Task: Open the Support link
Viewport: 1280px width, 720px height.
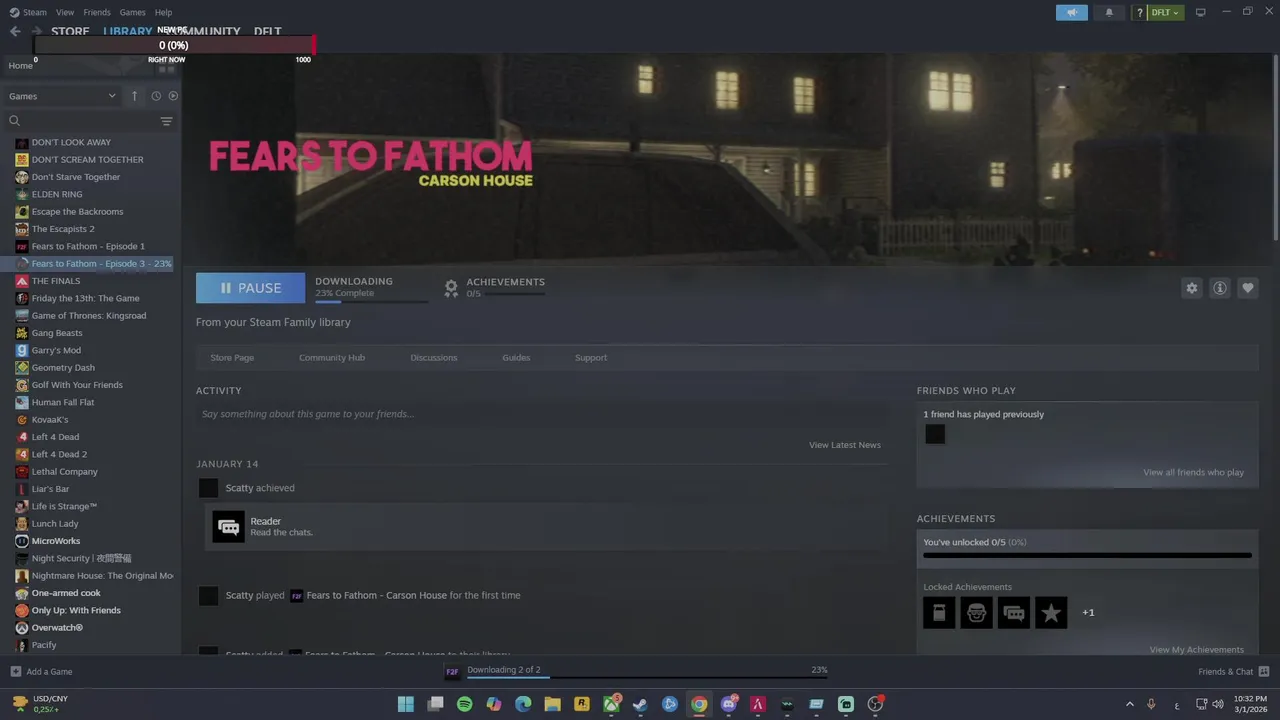Action: click(591, 357)
